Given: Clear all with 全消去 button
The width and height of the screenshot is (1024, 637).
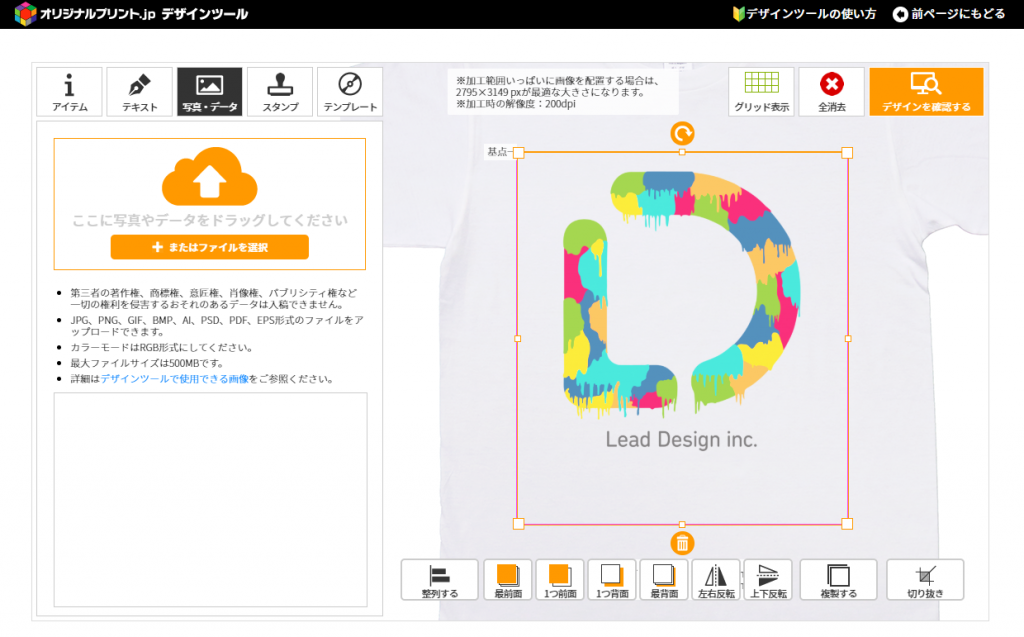Looking at the screenshot, I should [831, 91].
